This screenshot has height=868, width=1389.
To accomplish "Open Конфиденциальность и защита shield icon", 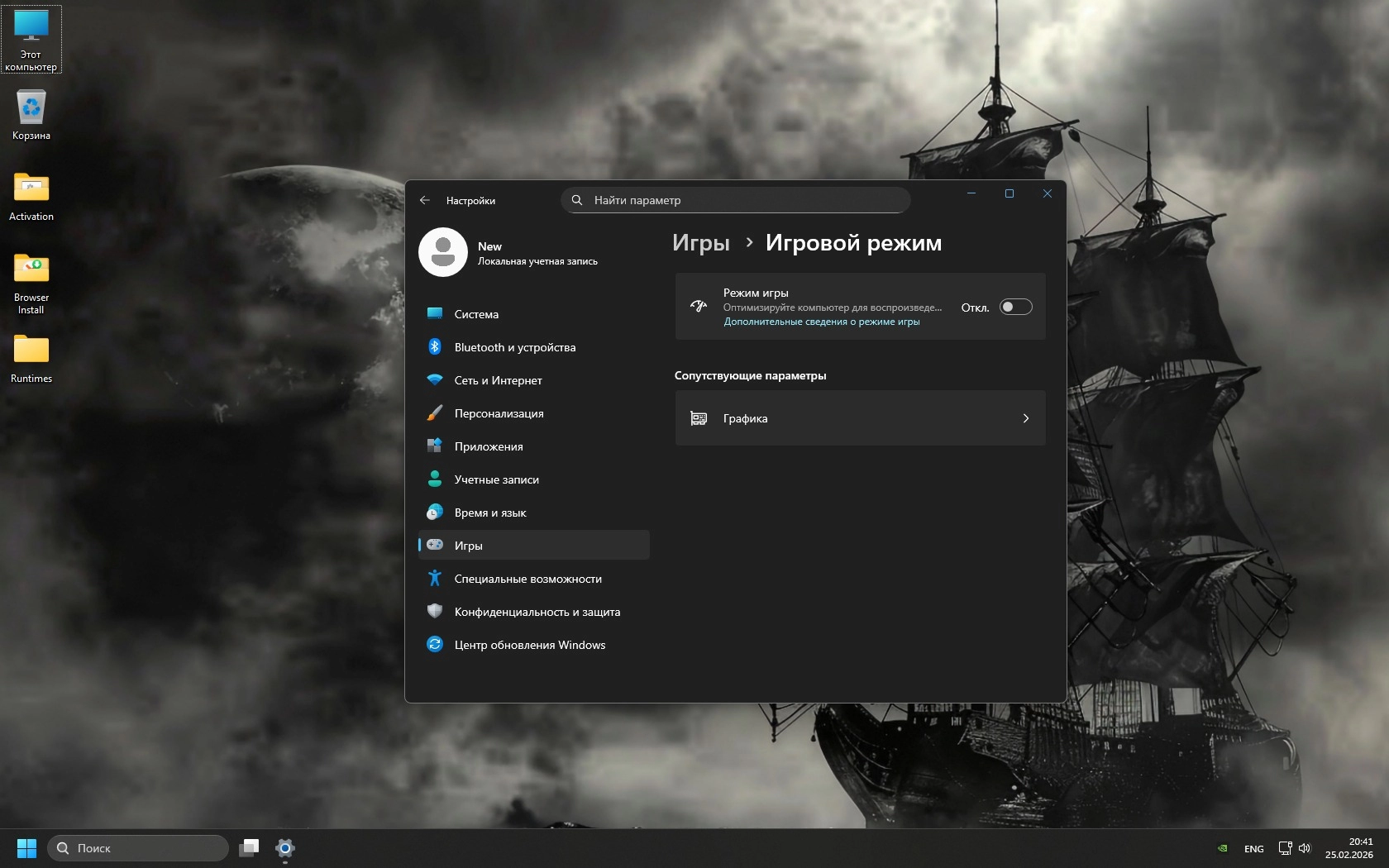I will coord(435,612).
